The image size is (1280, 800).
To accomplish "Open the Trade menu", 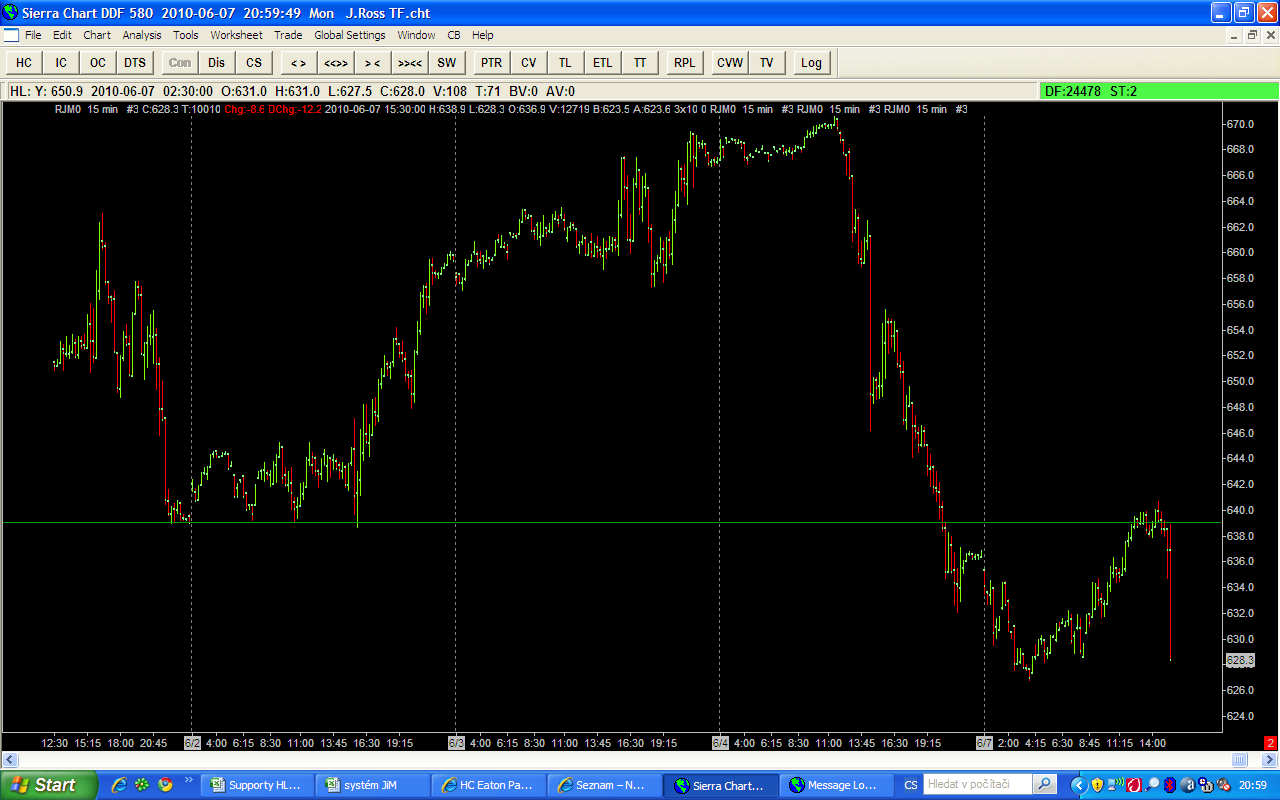I will (x=288, y=35).
